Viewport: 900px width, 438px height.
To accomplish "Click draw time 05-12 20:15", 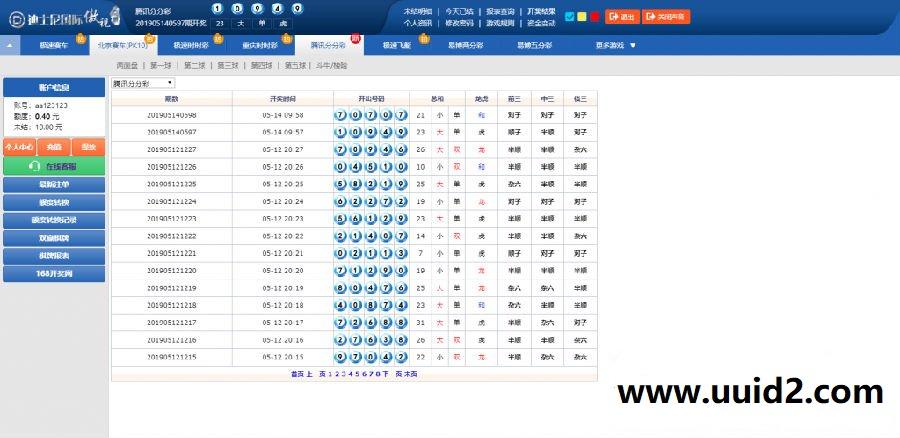I will coord(283,357).
